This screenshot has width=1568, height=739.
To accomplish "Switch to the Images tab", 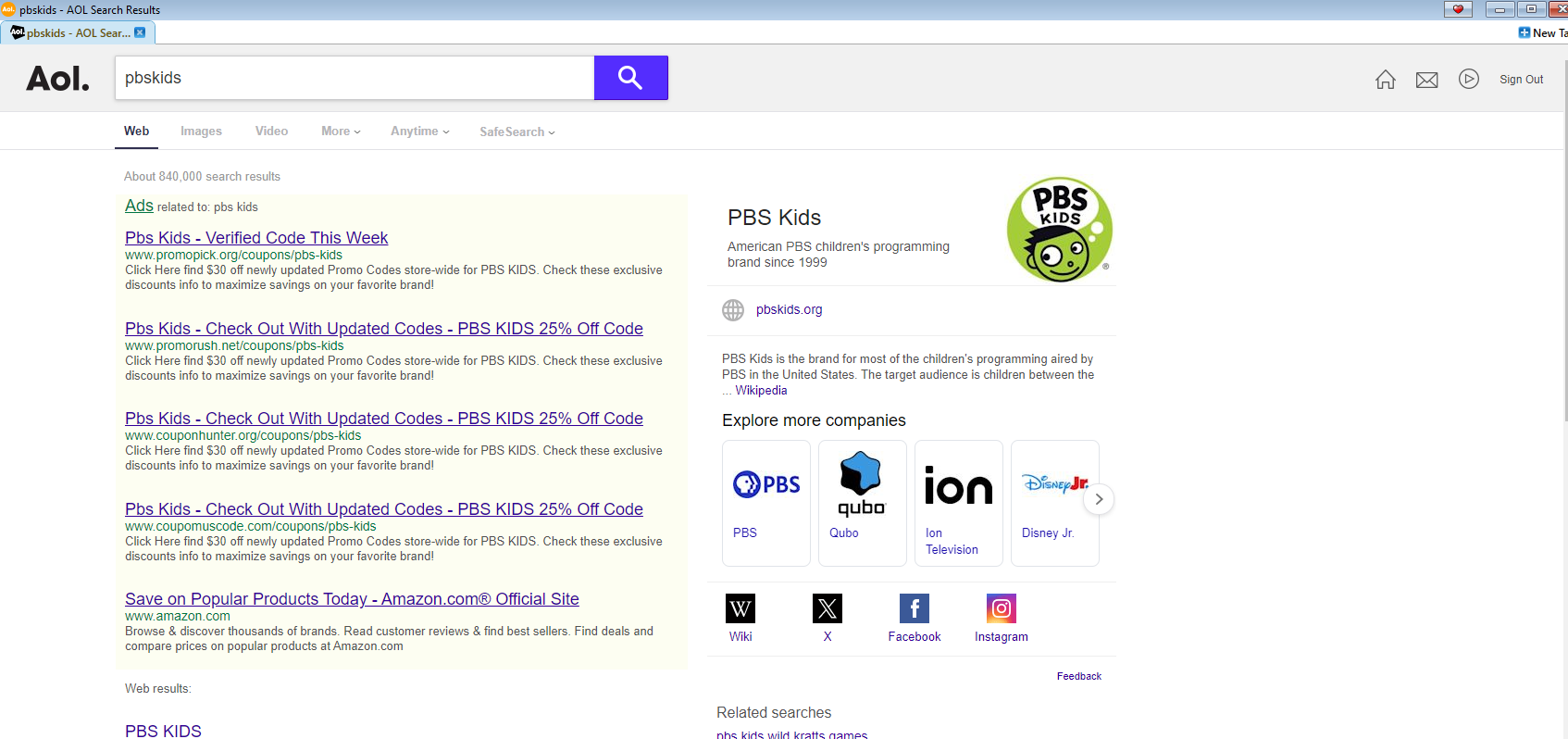I will [201, 132].
